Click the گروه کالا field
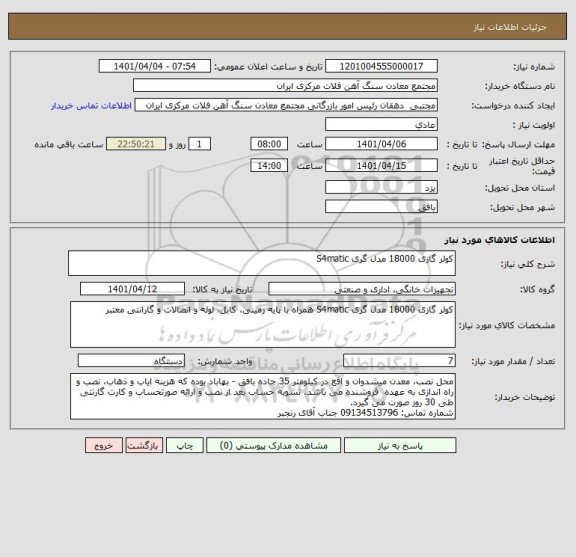The width and height of the screenshot is (576, 557). [x=362, y=289]
